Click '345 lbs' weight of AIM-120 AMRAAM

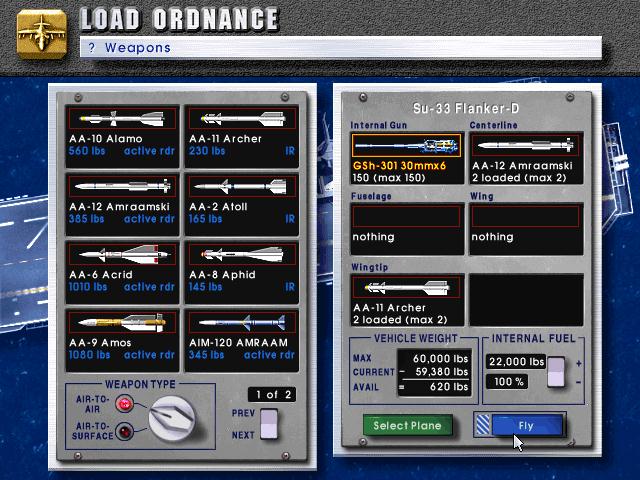(206, 355)
